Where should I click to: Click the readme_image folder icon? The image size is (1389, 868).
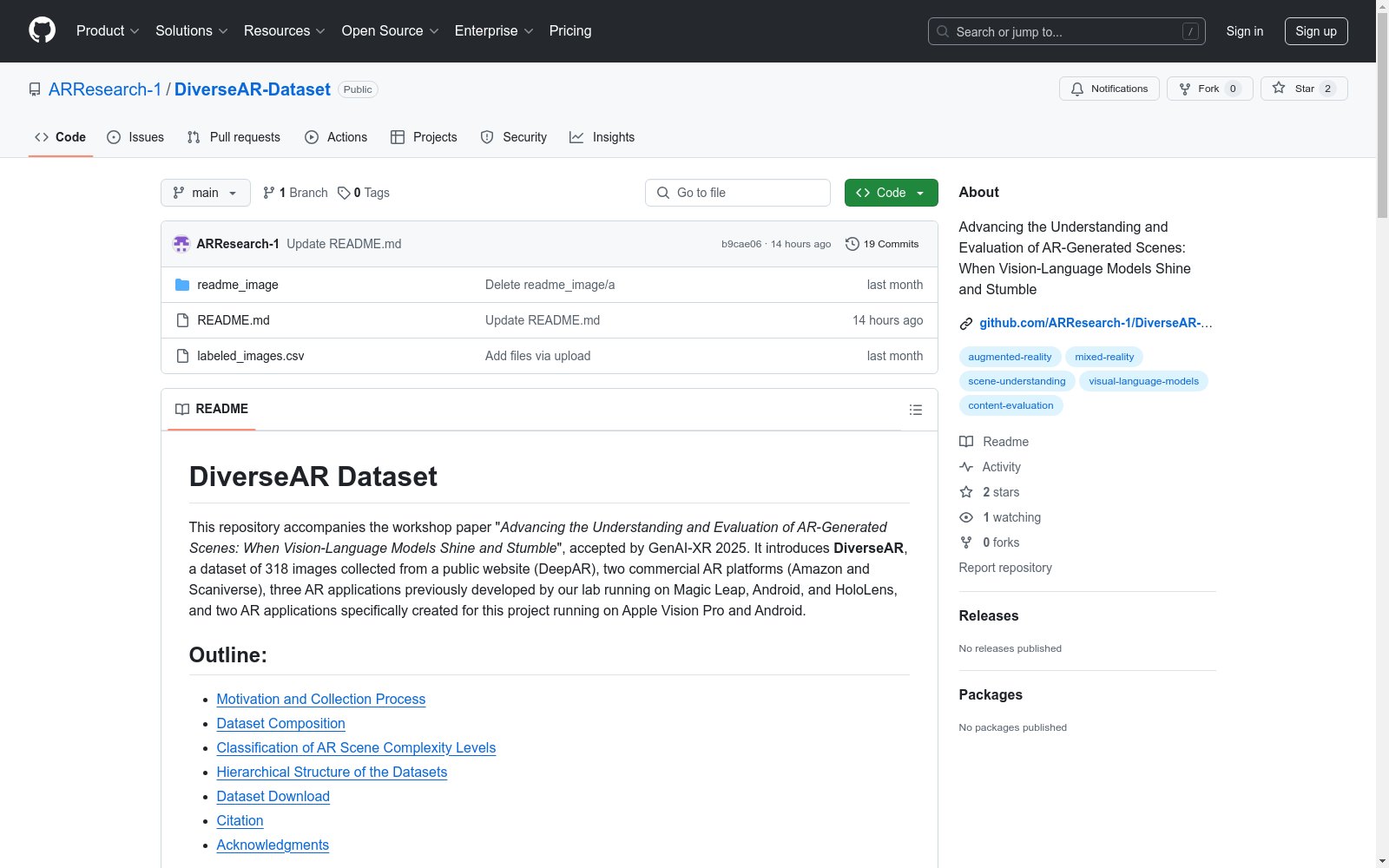coord(182,285)
